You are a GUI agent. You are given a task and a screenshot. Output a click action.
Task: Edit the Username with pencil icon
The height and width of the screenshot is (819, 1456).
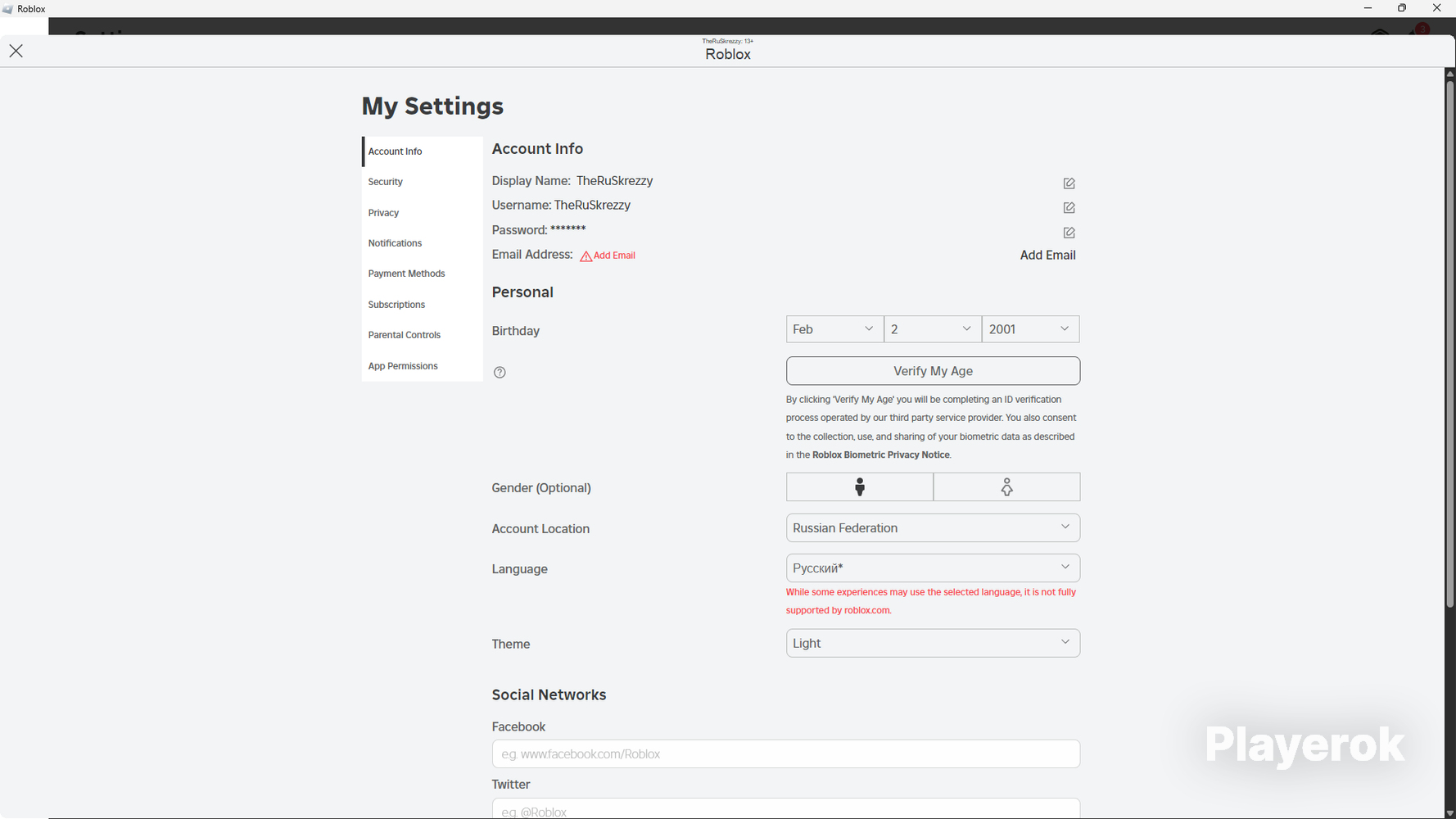(x=1069, y=208)
